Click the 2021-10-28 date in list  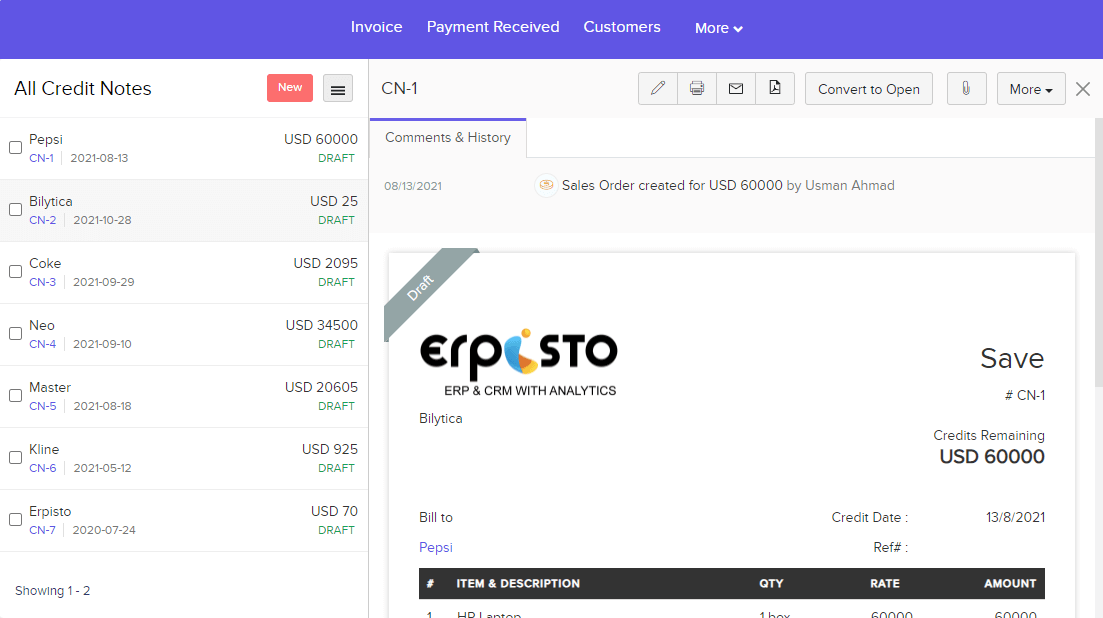(x=103, y=220)
